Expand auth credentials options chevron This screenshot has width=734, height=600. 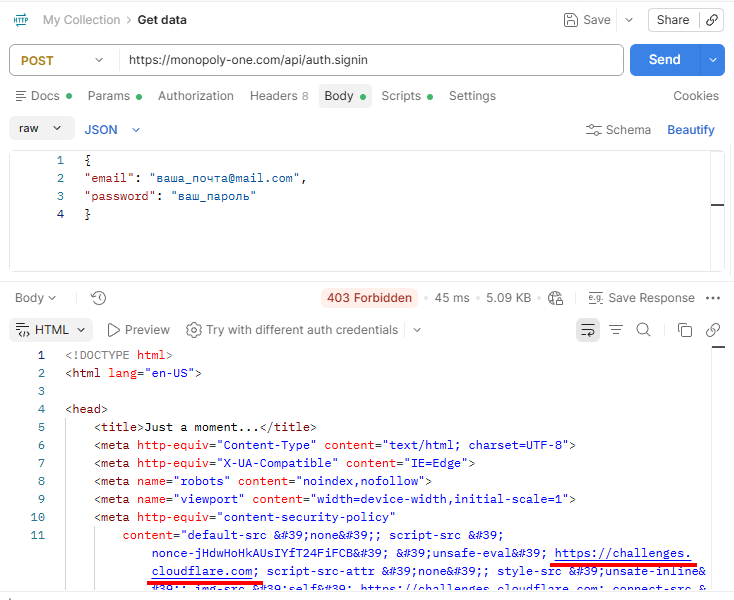[x=417, y=330]
